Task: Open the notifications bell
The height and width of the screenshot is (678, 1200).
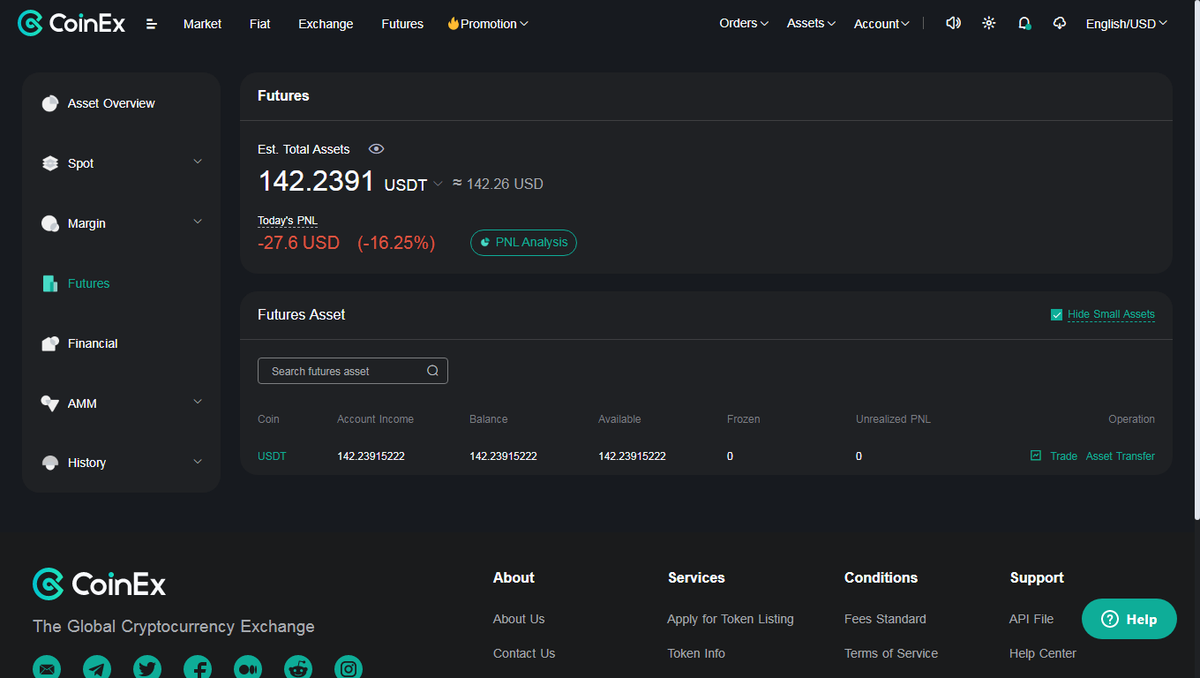Action: 1024,23
